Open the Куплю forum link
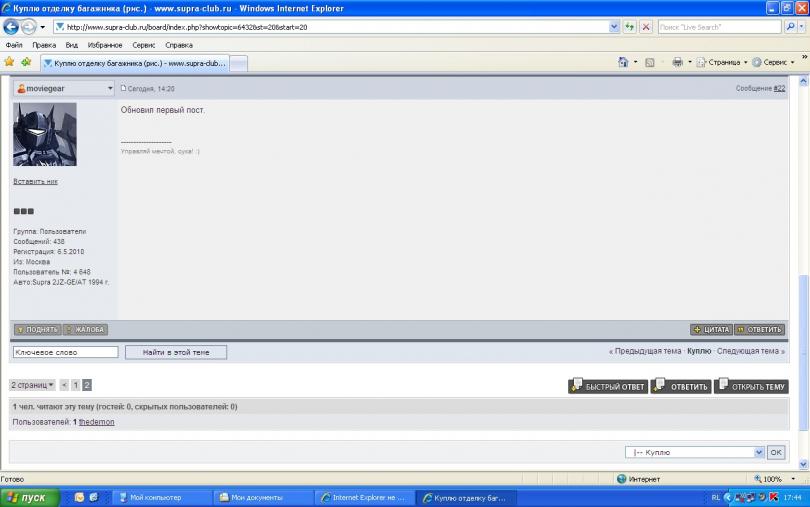810x507 pixels. [699, 351]
